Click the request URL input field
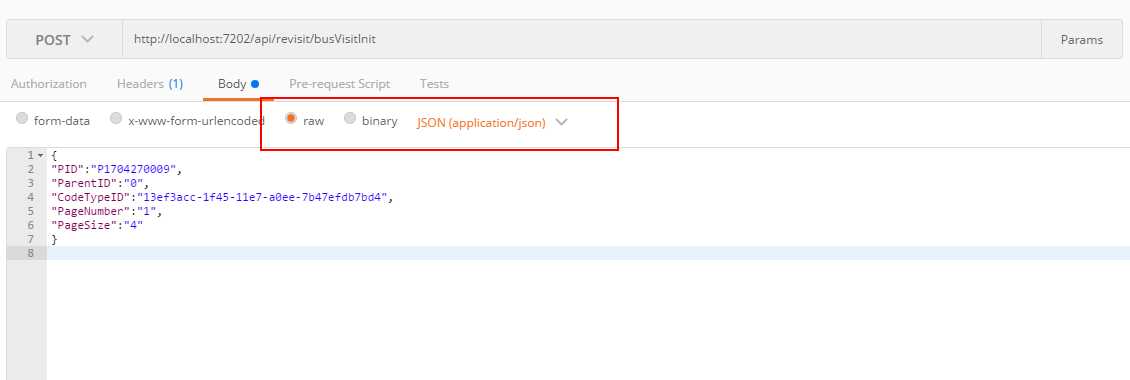1130x380 pixels. [582, 40]
